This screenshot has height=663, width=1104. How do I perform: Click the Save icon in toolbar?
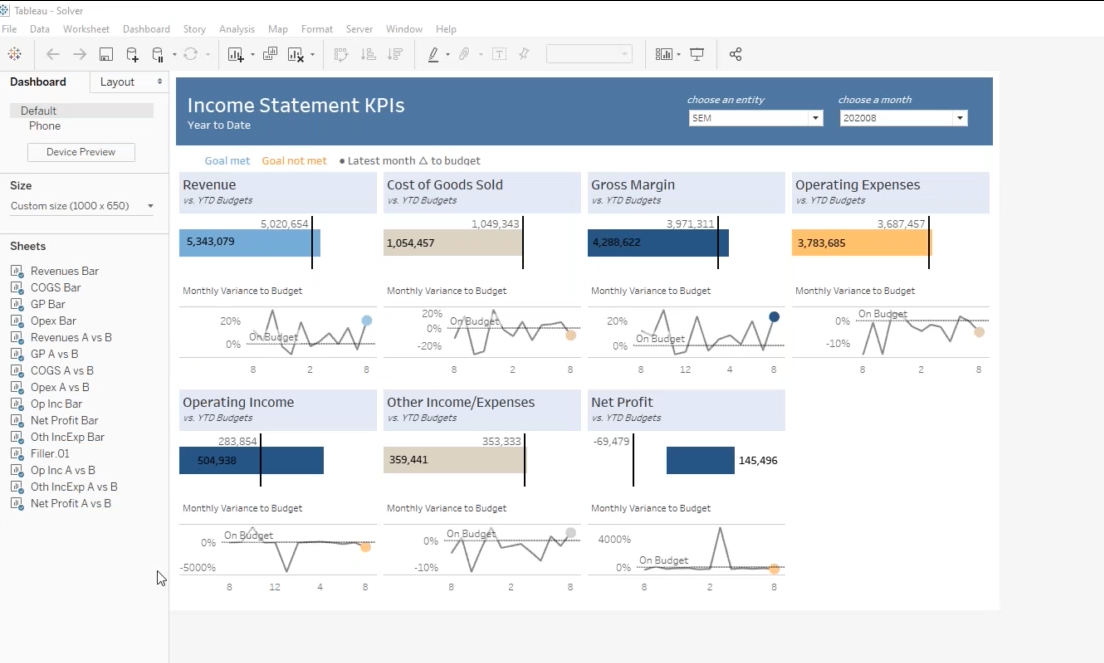click(x=106, y=54)
